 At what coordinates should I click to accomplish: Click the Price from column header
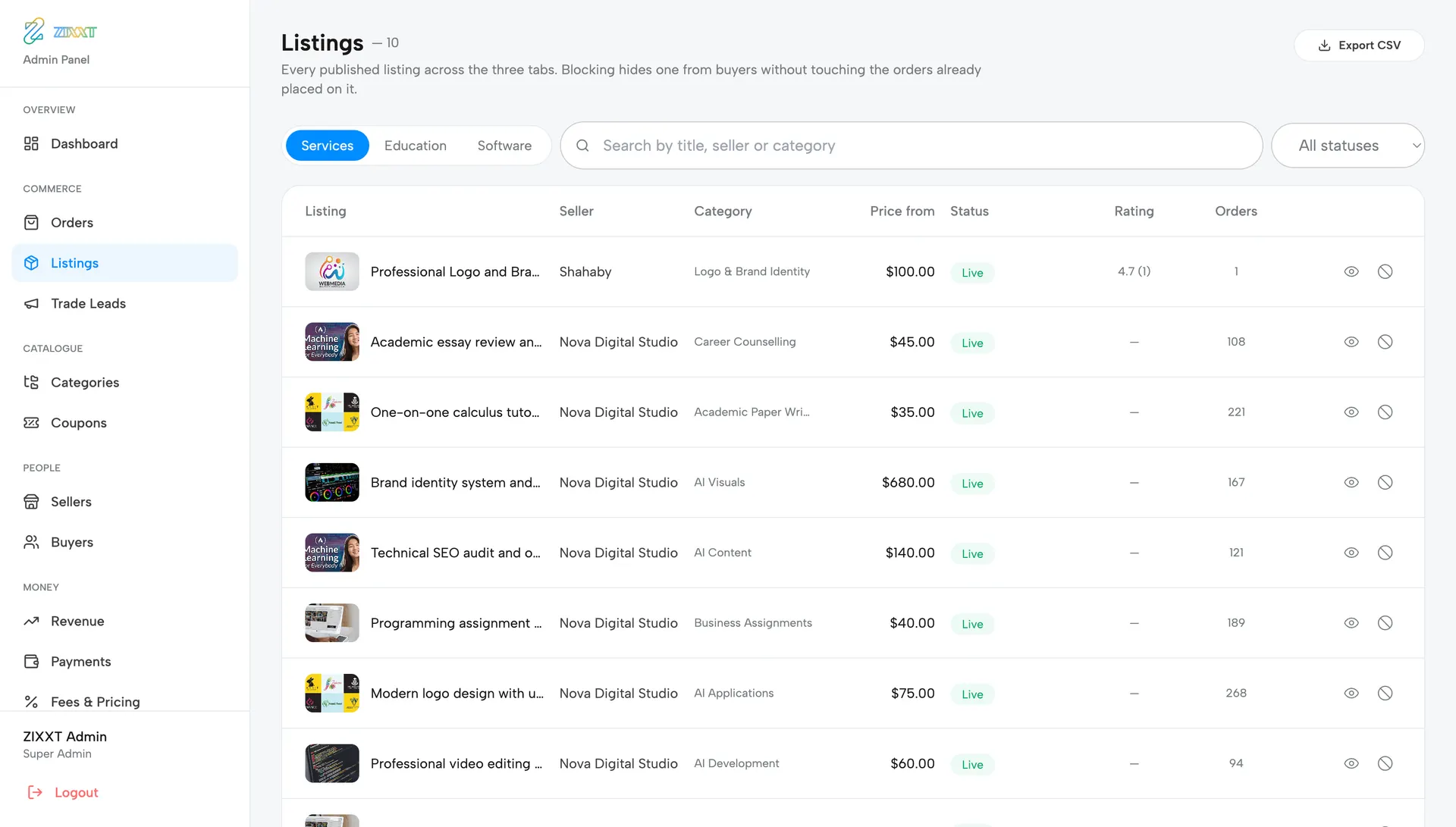click(x=902, y=211)
